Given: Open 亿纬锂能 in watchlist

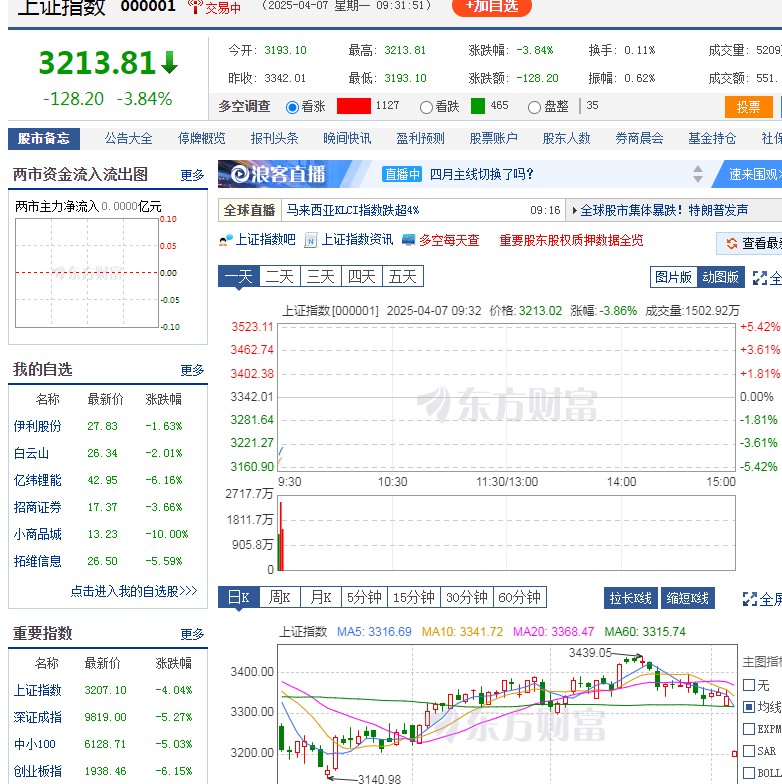Looking at the screenshot, I should (38, 480).
